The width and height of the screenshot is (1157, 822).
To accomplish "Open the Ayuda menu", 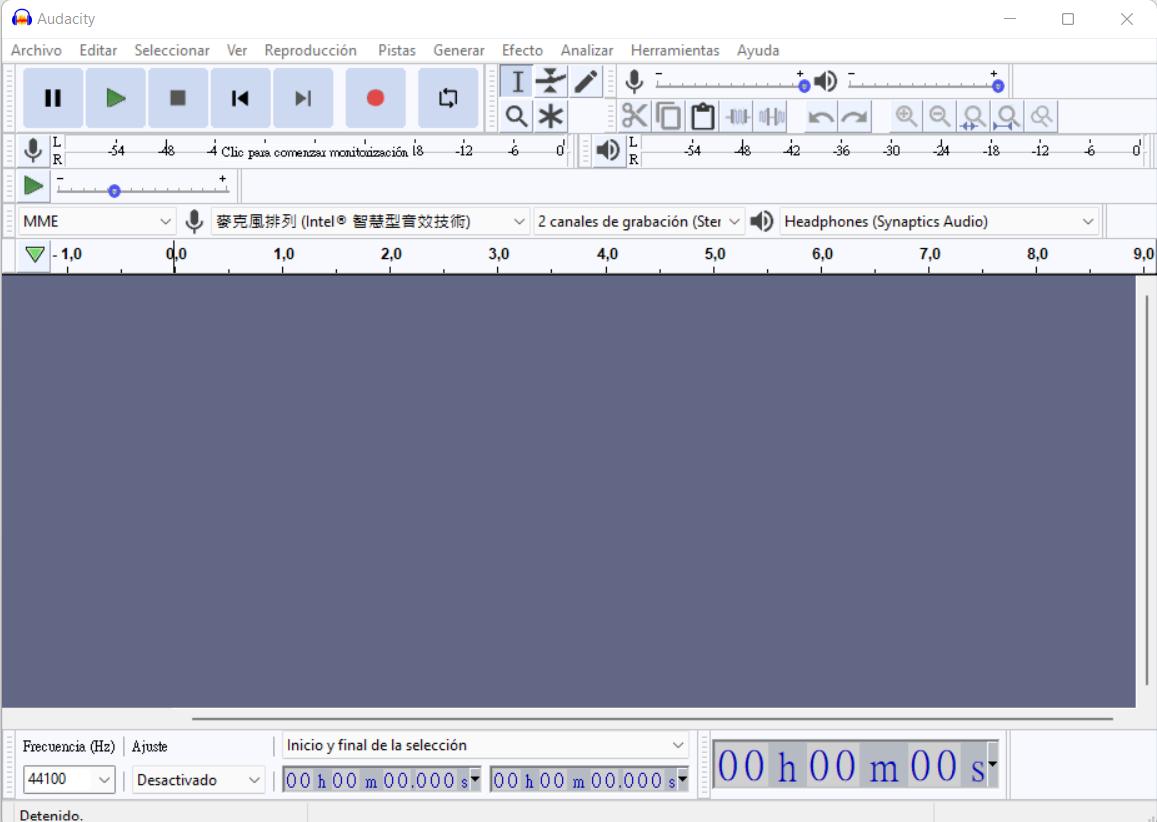I will pyautogui.click(x=758, y=50).
